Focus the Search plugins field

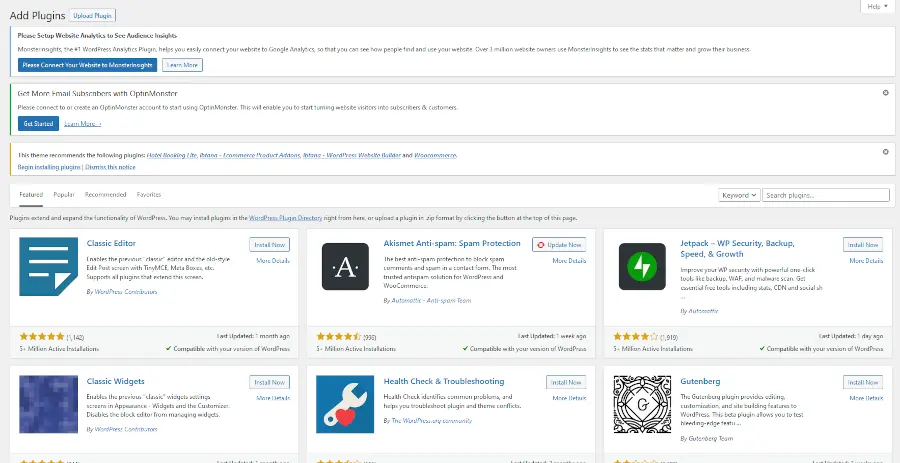click(826, 195)
